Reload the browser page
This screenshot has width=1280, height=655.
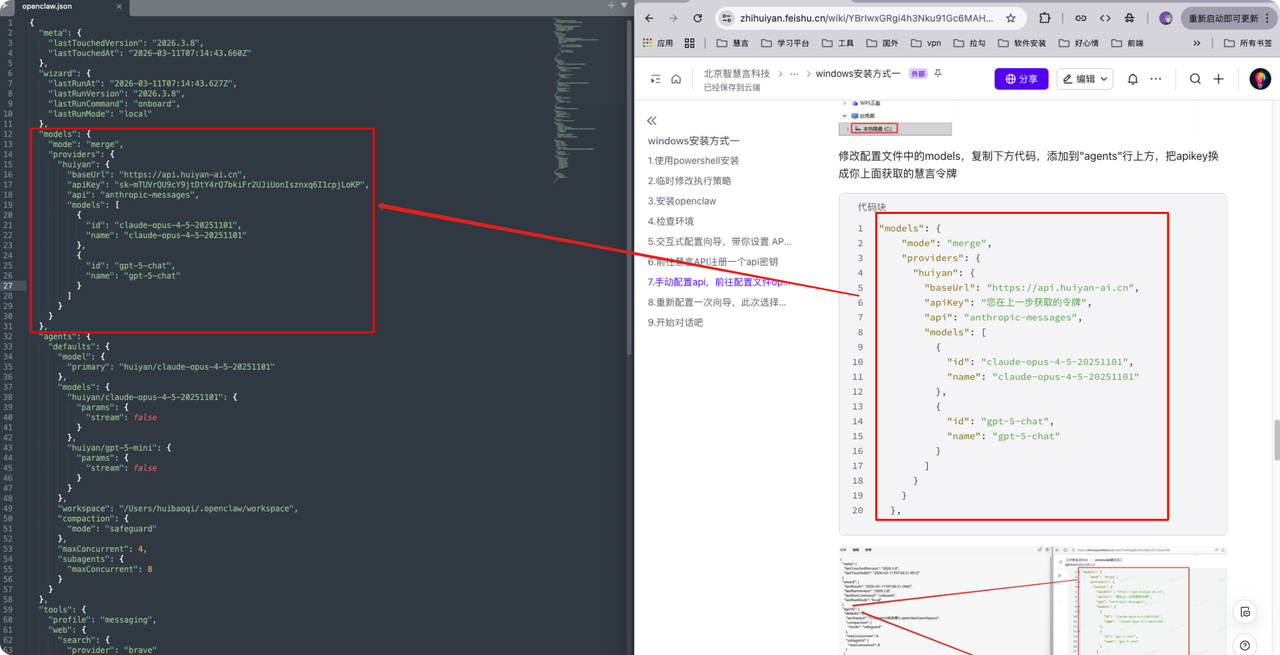pos(698,18)
